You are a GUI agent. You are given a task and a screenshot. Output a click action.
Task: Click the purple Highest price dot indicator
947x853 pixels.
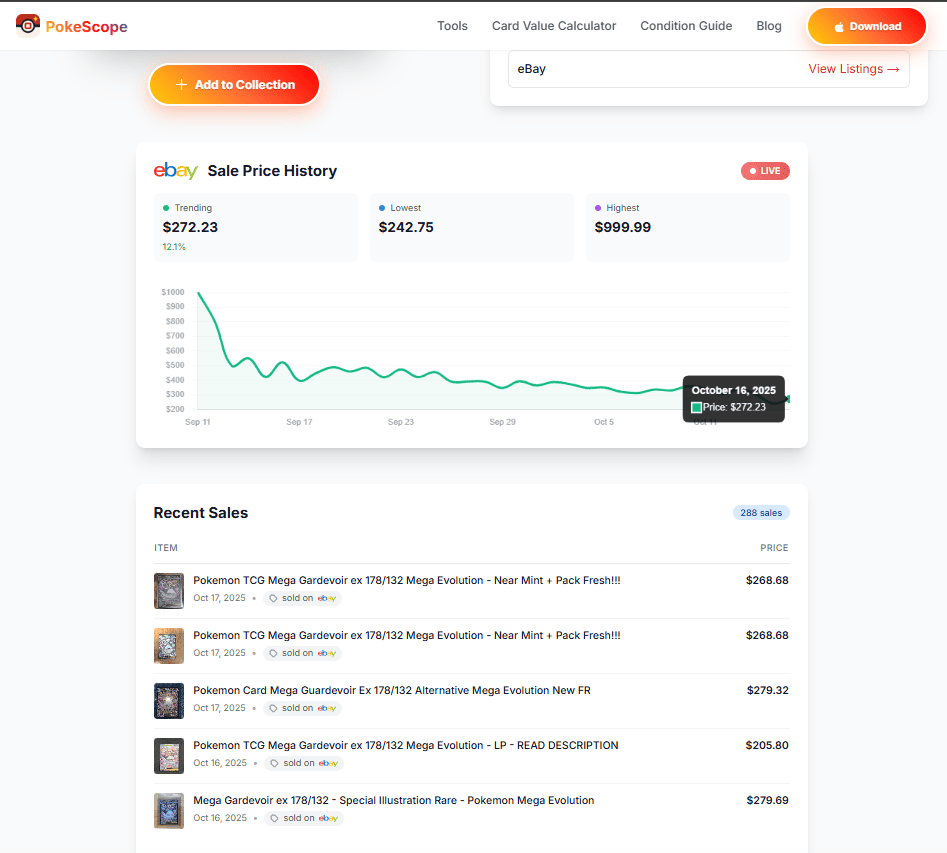click(x=598, y=207)
